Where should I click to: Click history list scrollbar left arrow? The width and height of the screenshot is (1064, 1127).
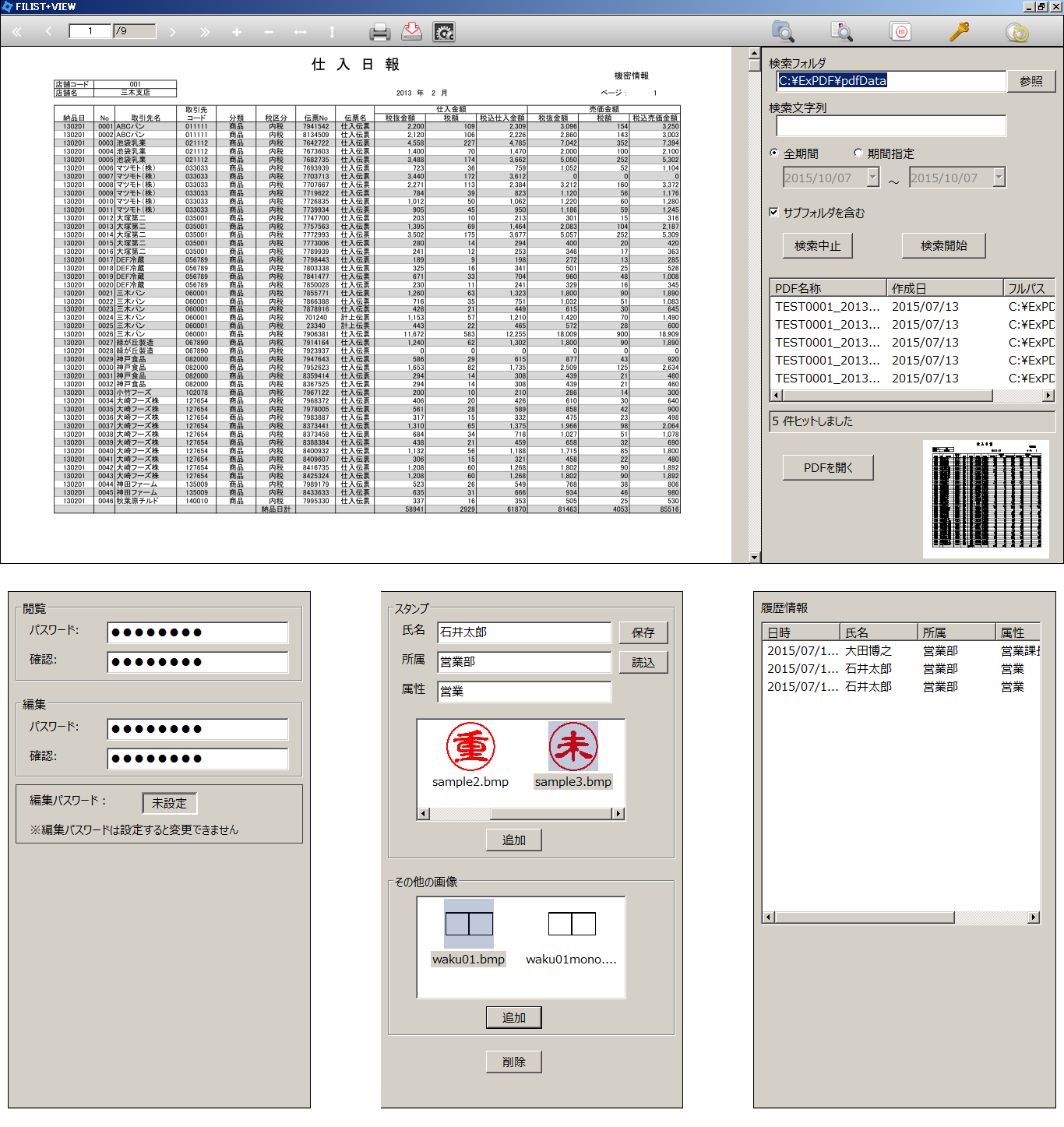coord(769,917)
